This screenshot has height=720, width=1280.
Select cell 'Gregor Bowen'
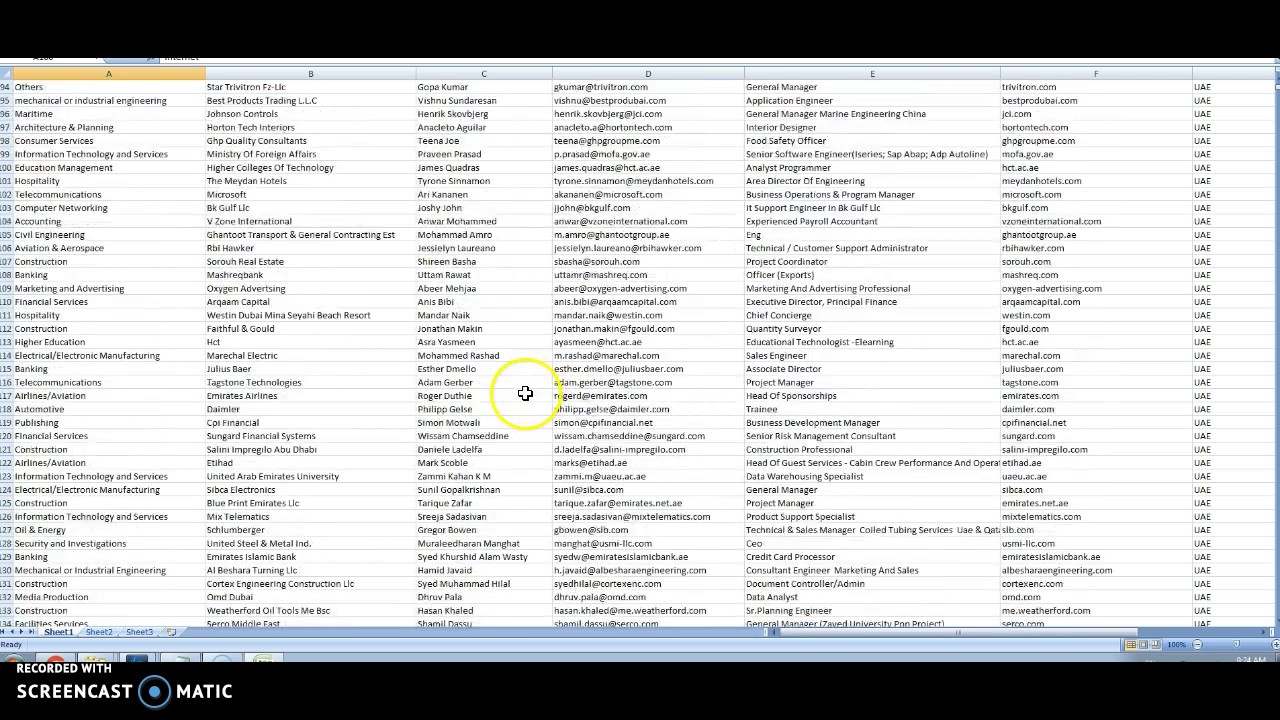[447, 530]
